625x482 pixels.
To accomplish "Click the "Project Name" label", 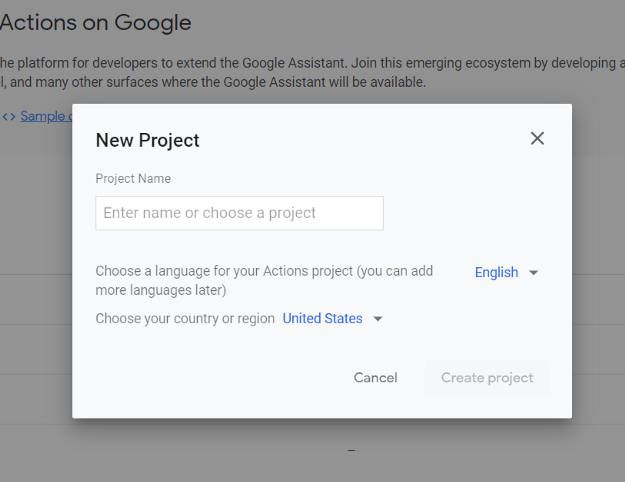I will pyautogui.click(x=133, y=178).
